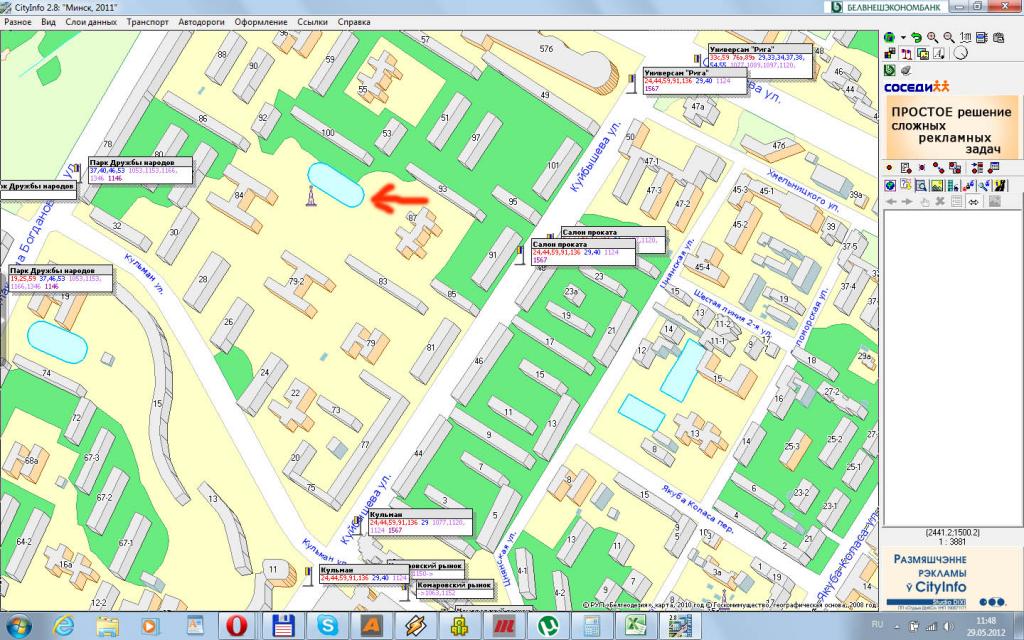The image size is (1024, 640).
Task: Click the list view icon beside the X
Action: [957, 201]
